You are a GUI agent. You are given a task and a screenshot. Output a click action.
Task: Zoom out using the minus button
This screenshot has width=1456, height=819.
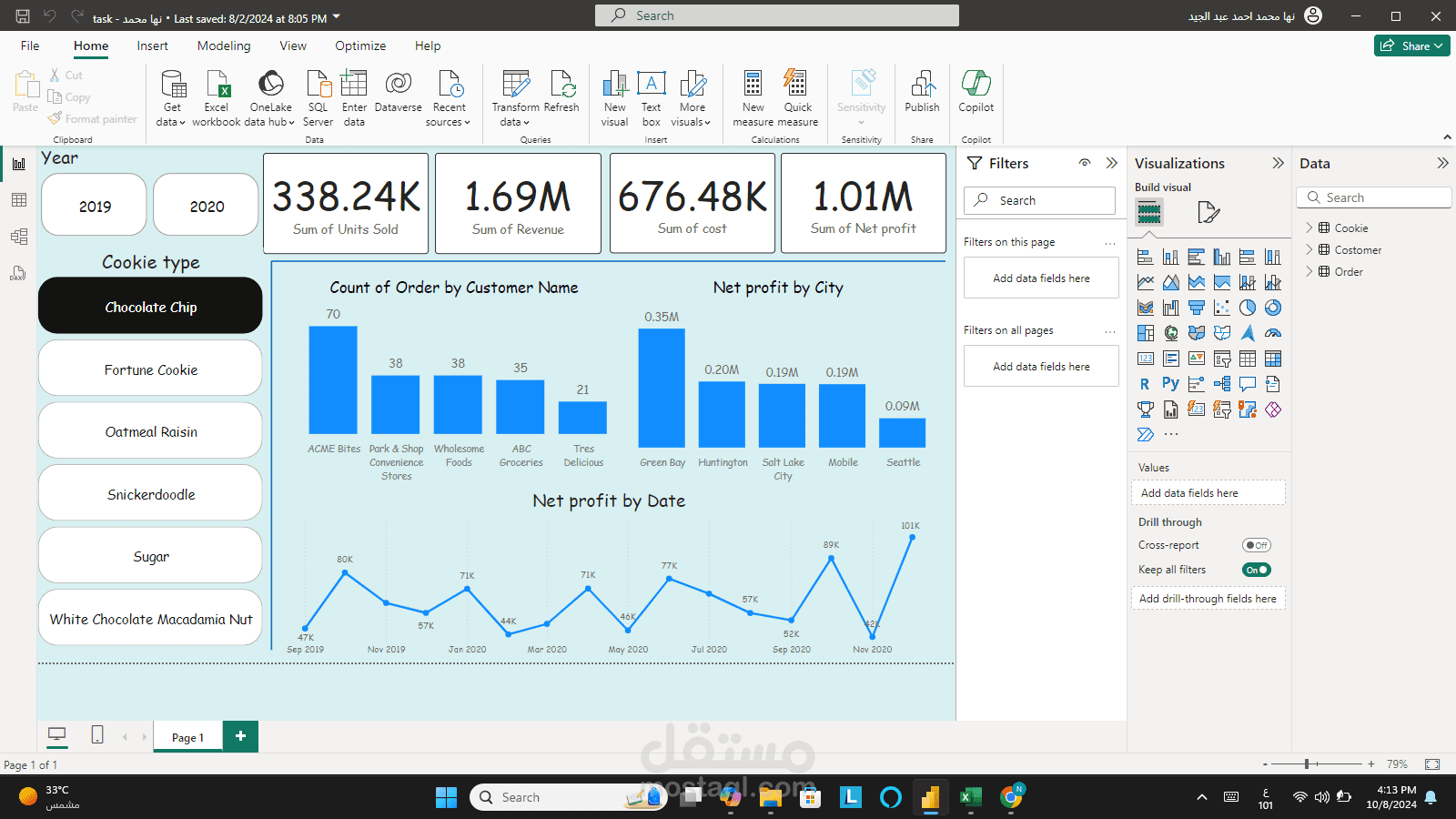[1265, 764]
